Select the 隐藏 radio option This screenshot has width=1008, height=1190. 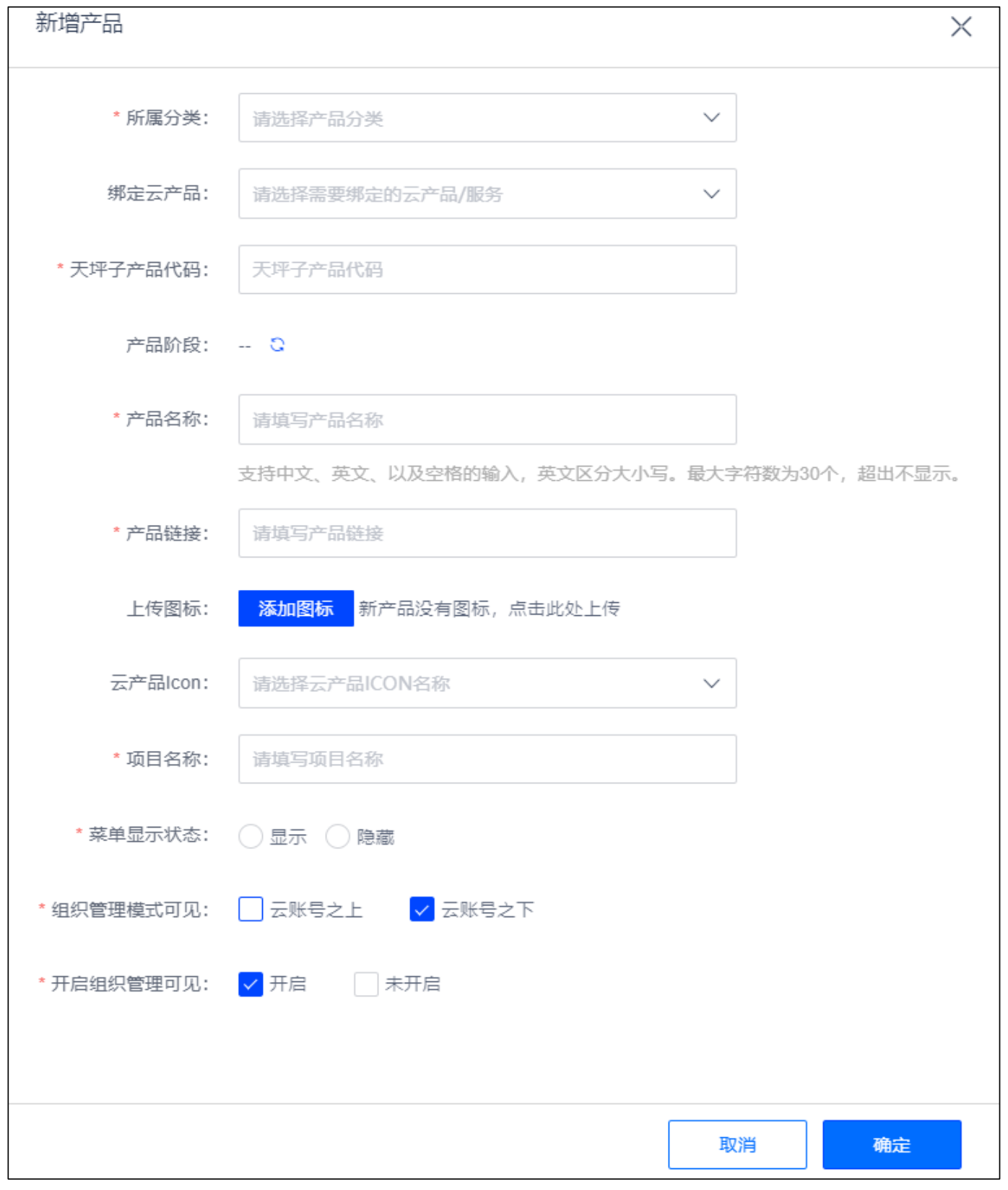pos(337,837)
